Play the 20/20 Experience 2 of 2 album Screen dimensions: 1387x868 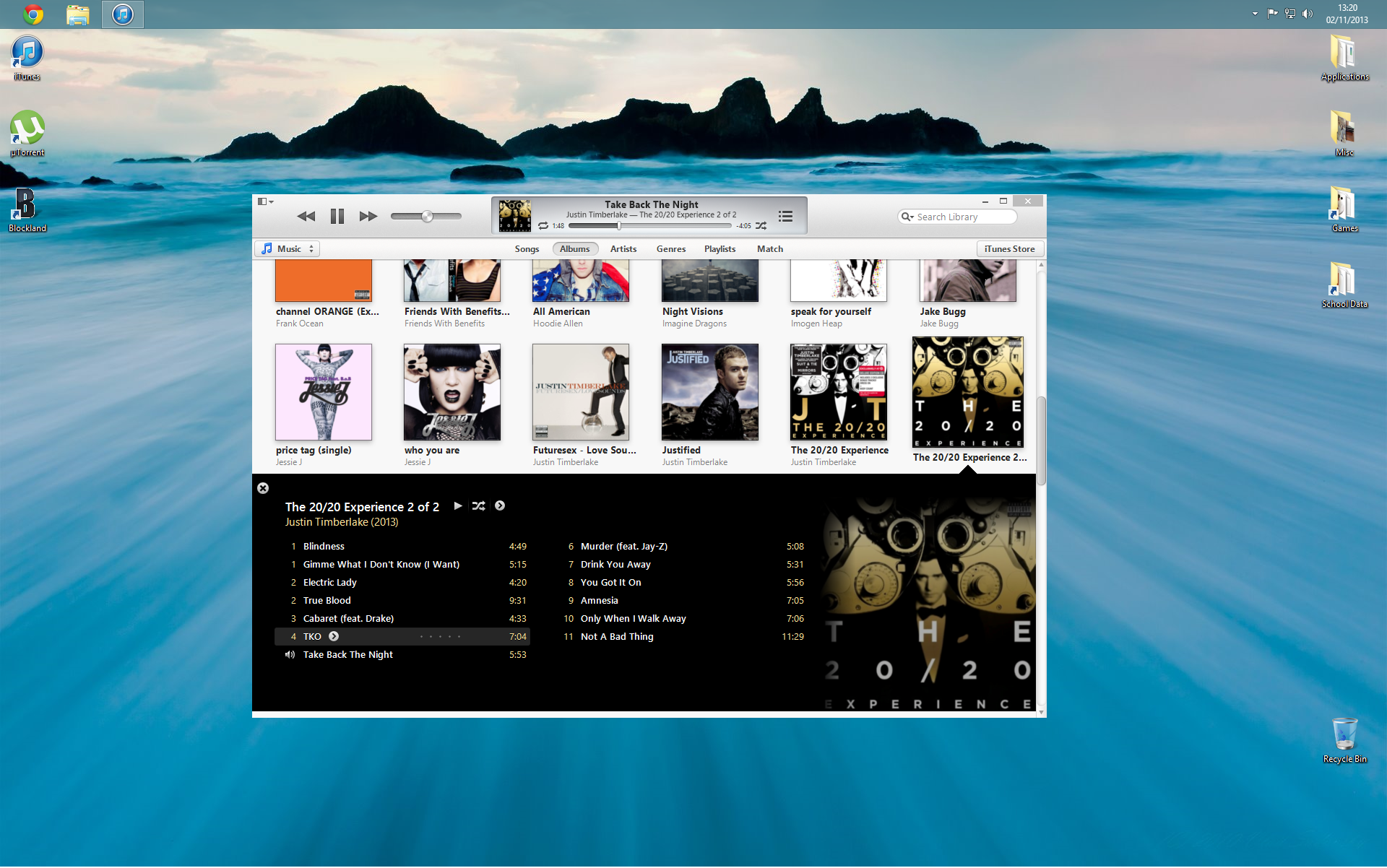pyautogui.click(x=458, y=506)
